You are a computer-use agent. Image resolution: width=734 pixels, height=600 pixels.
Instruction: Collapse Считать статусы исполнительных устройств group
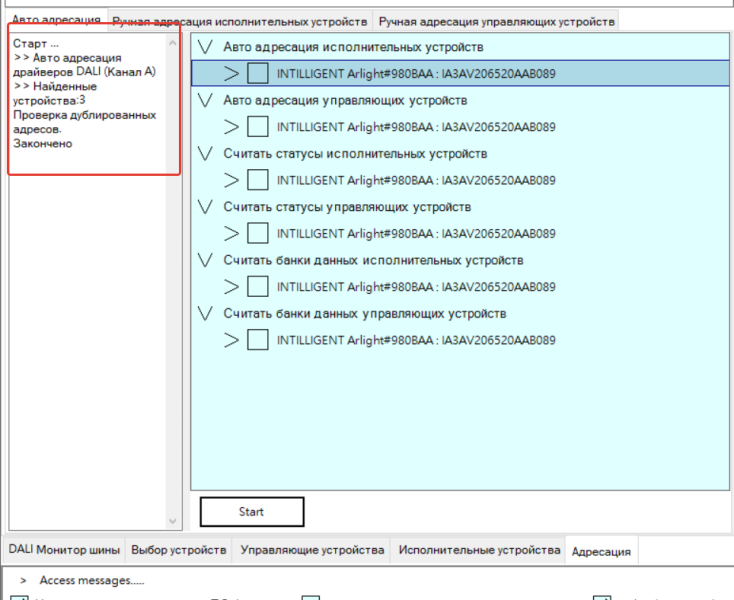click(205, 154)
